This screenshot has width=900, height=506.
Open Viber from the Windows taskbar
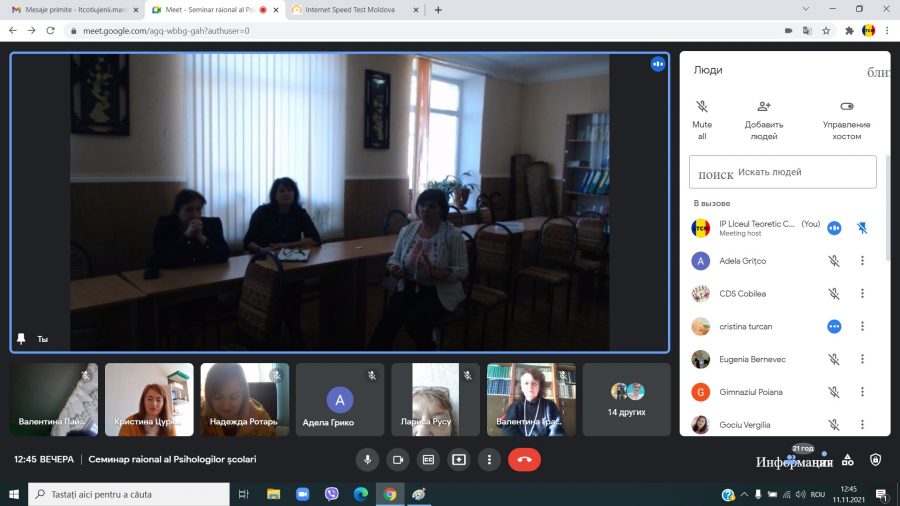331,494
